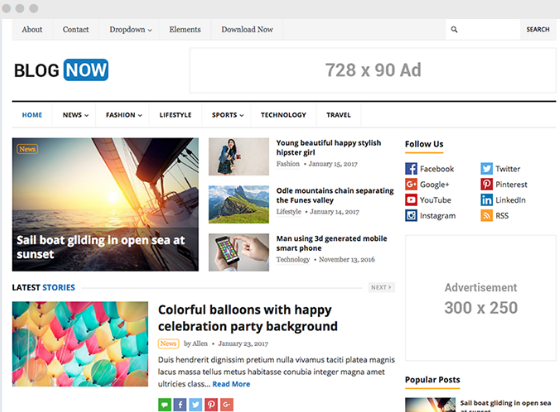Click the 728 x 90 Ad banner
This screenshot has height=412, width=560.
(373, 70)
